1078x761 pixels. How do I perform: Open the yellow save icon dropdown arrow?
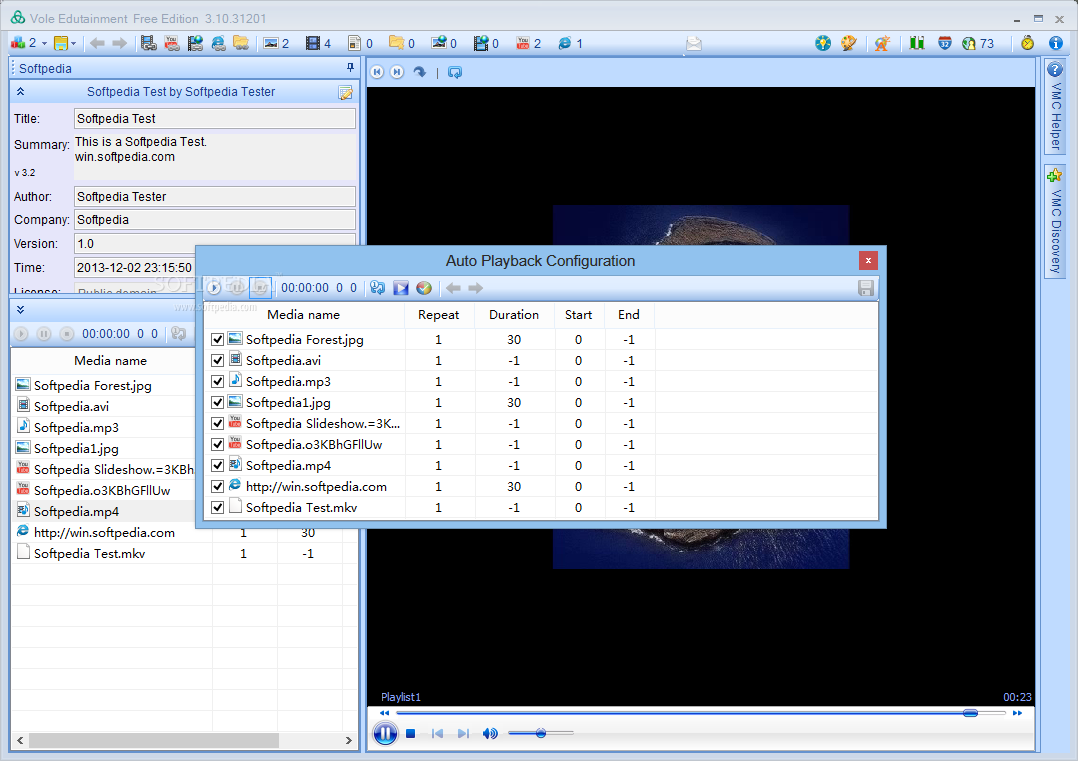[74, 44]
